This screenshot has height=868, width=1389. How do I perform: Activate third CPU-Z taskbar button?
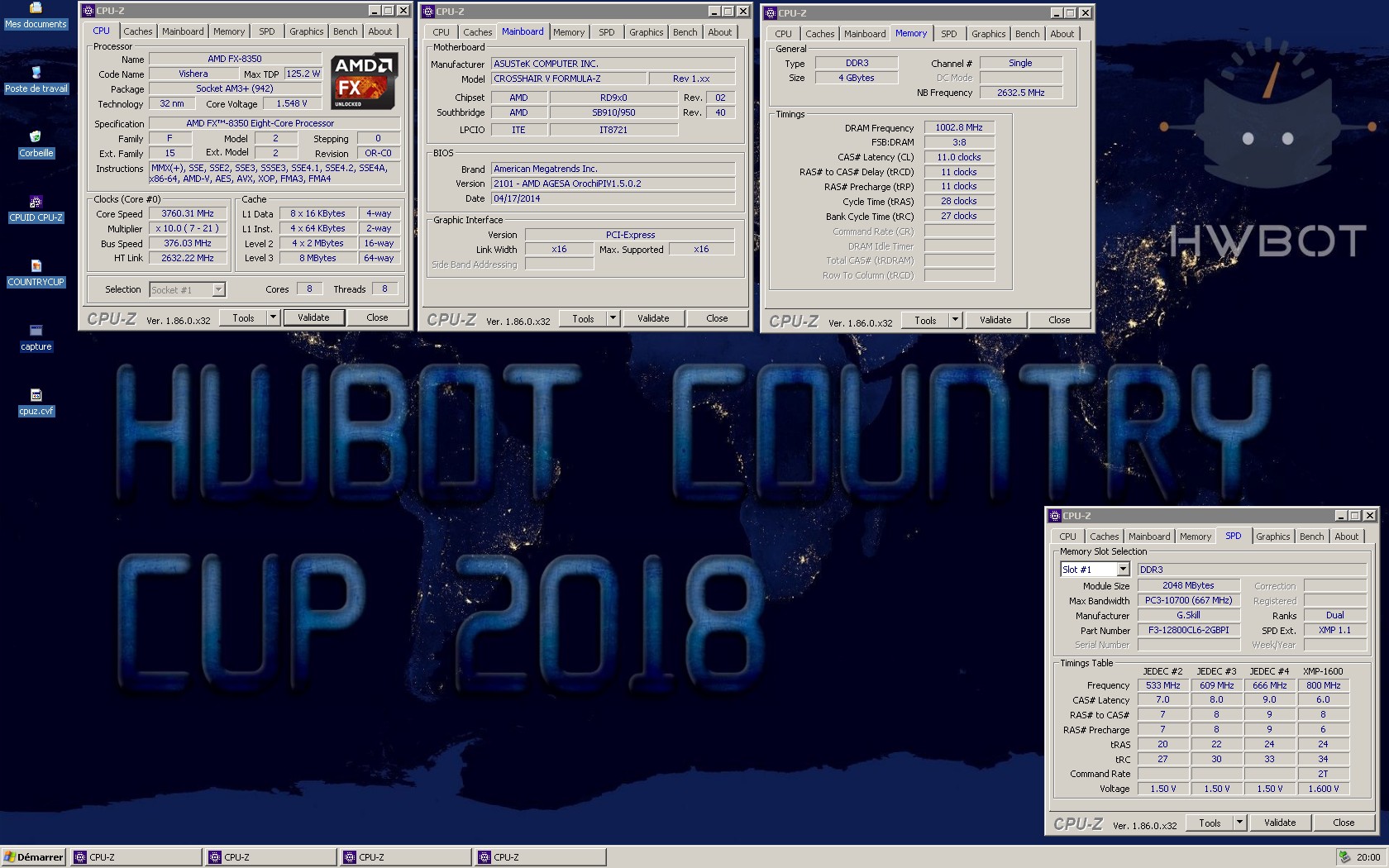[x=406, y=857]
